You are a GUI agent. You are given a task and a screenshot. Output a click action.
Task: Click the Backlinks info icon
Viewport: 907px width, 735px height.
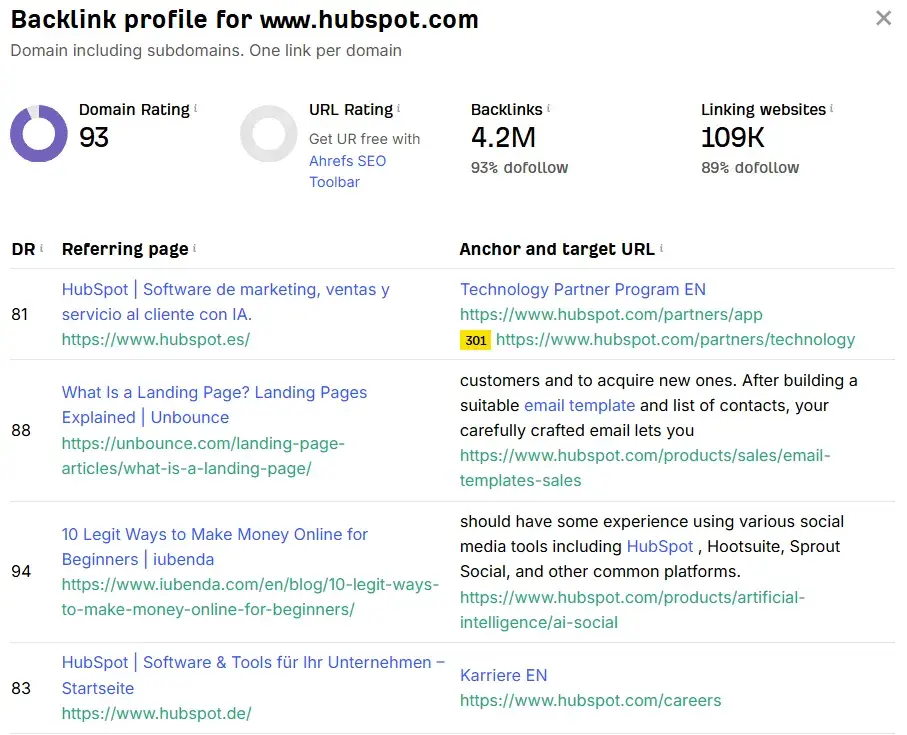click(x=548, y=108)
